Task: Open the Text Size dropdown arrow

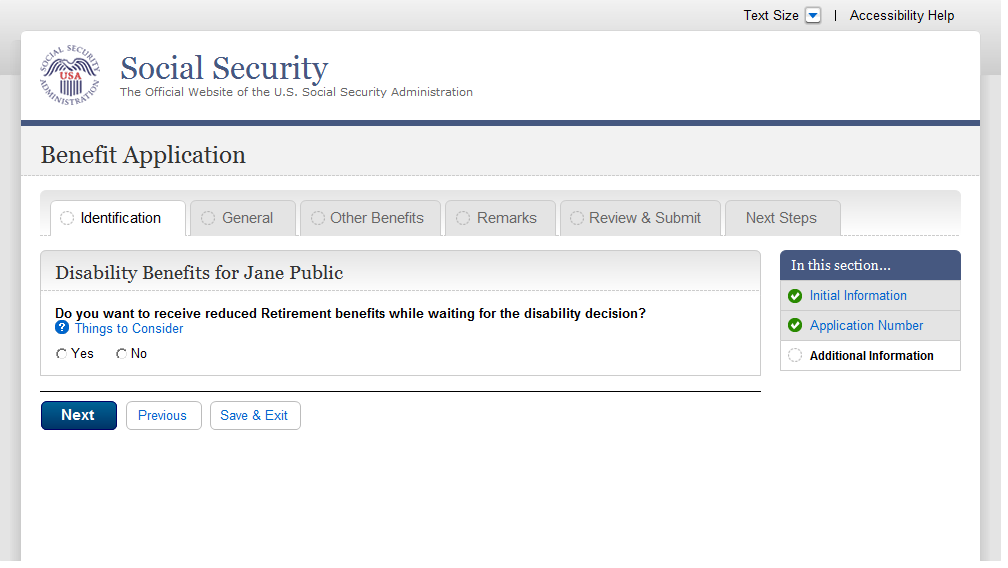Action: (x=813, y=16)
